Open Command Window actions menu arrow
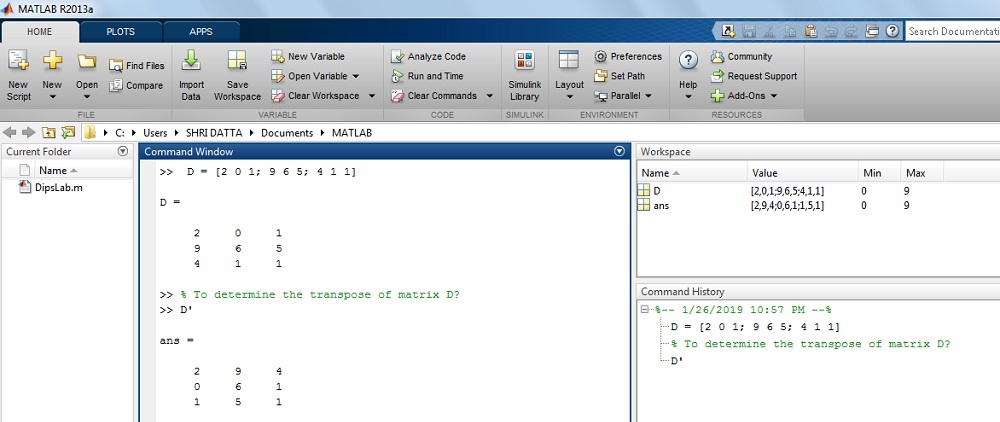Screen dimensions: 1000x422 [x=618, y=151]
